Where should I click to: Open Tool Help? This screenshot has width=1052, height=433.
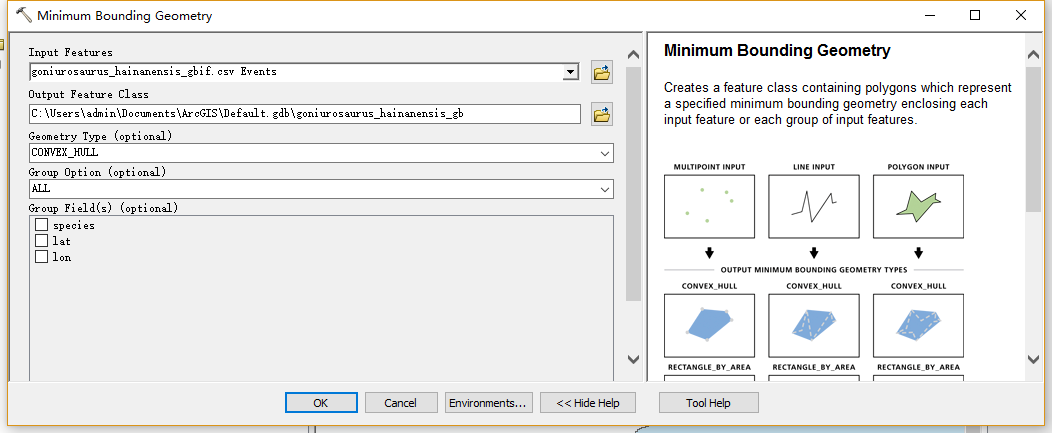click(x=708, y=403)
